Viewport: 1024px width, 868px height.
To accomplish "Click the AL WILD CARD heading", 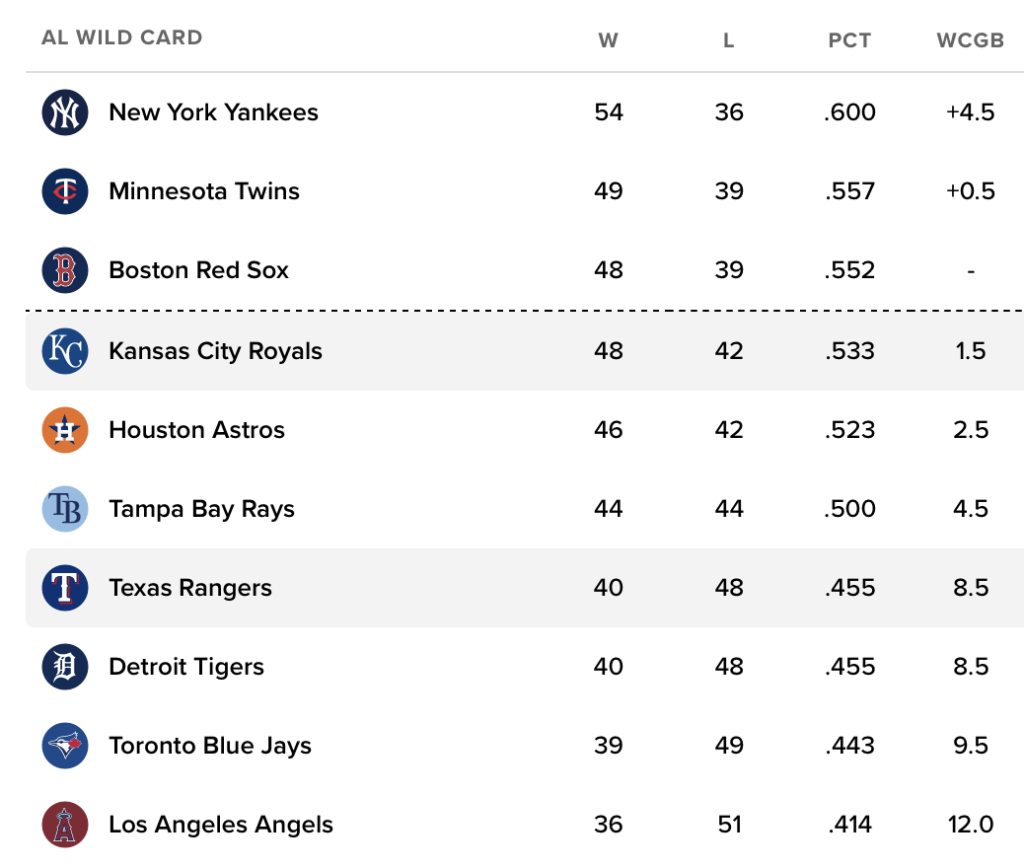I will (122, 38).
